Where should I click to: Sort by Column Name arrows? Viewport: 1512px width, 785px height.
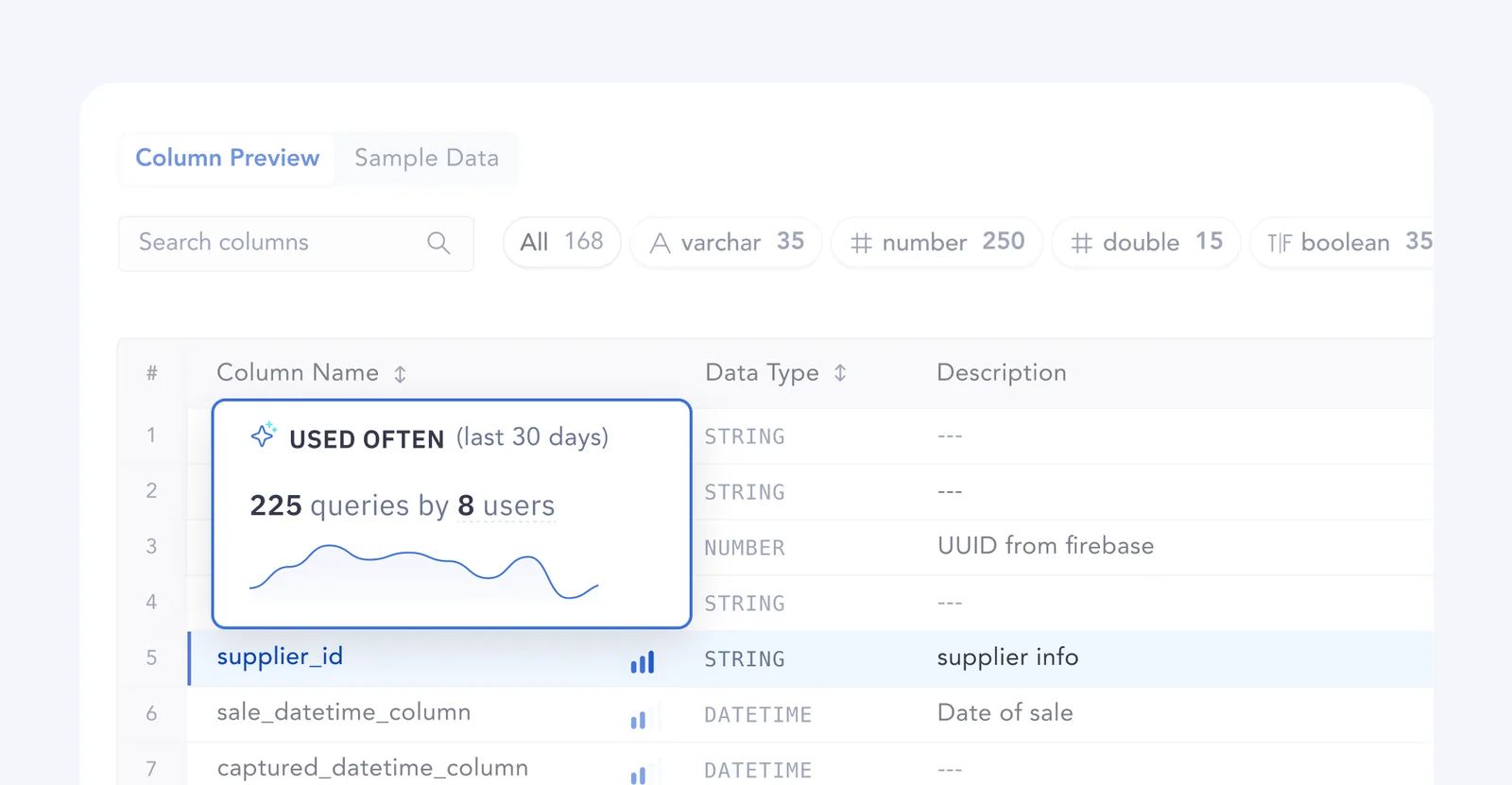tap(401, 374)
